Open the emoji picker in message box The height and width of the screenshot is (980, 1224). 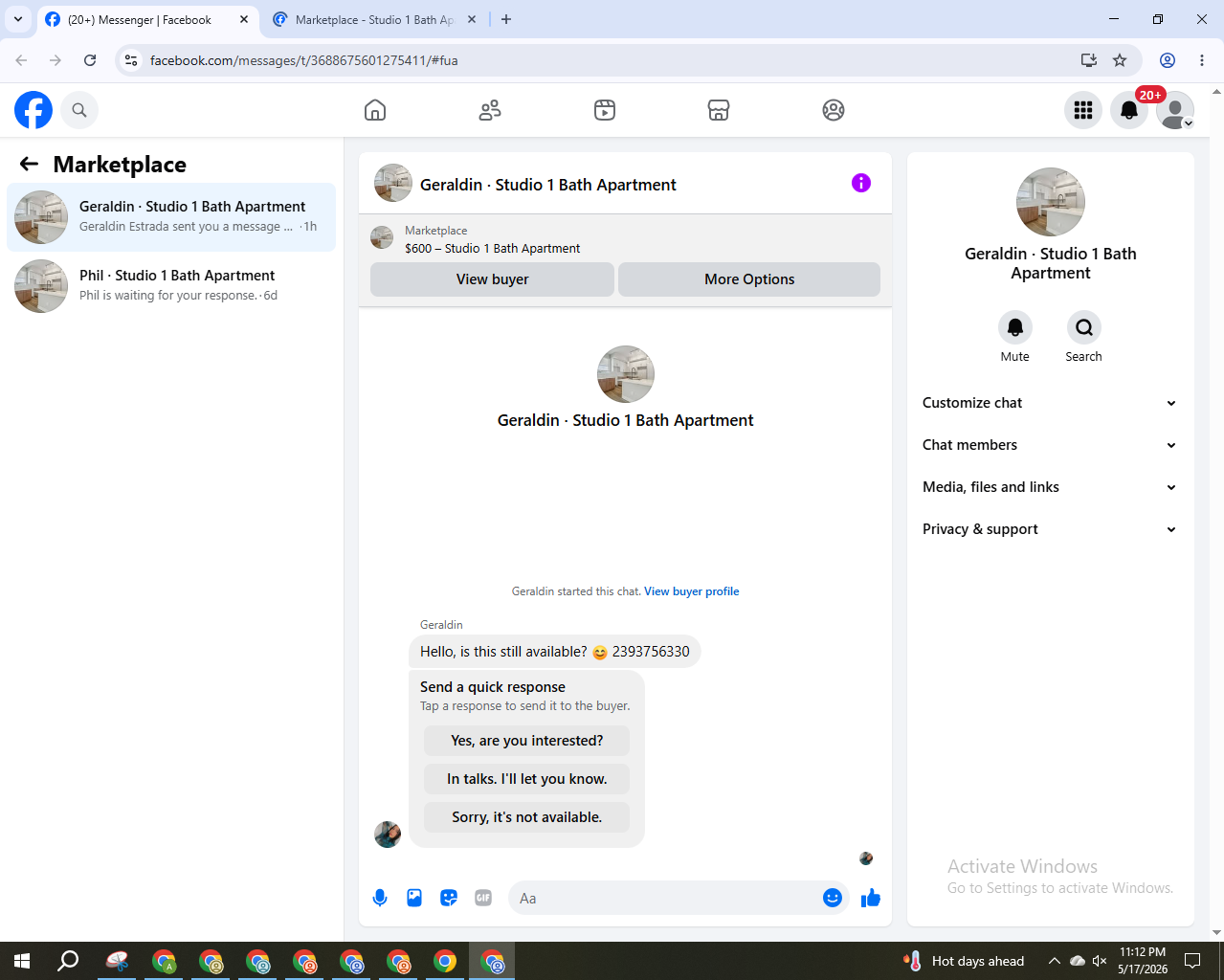(x=833, y=898)
